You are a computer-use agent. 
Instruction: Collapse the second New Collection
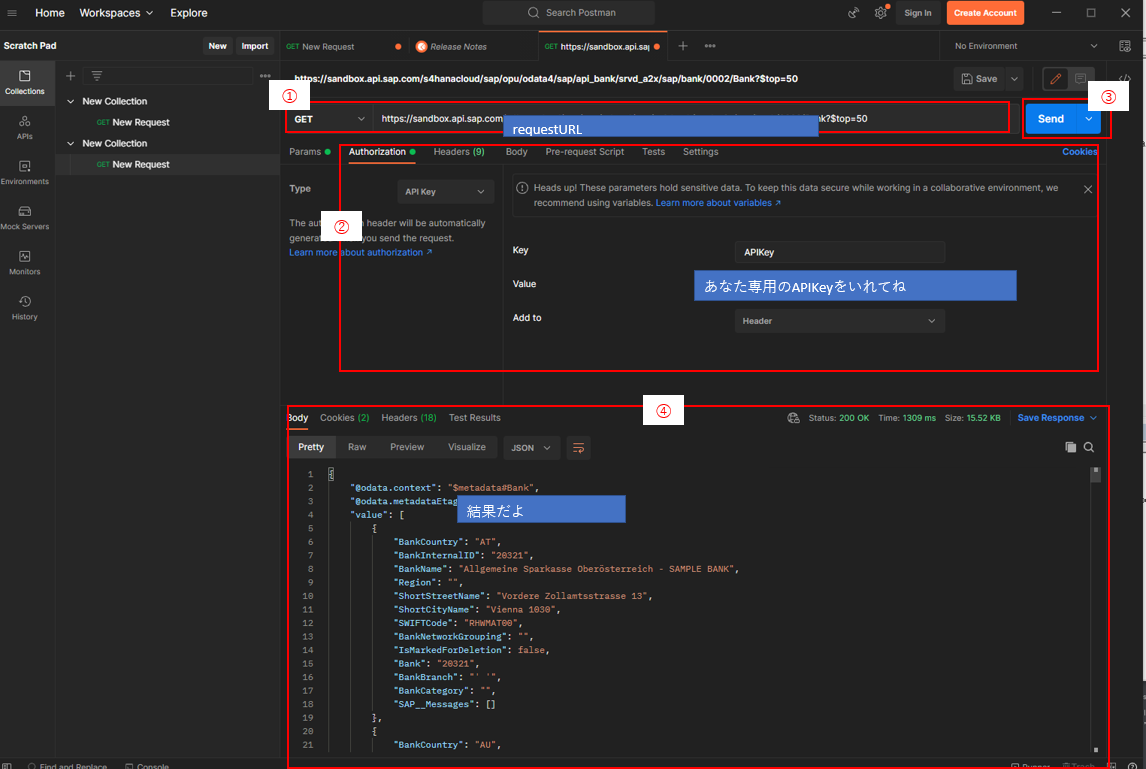(71, 144)
